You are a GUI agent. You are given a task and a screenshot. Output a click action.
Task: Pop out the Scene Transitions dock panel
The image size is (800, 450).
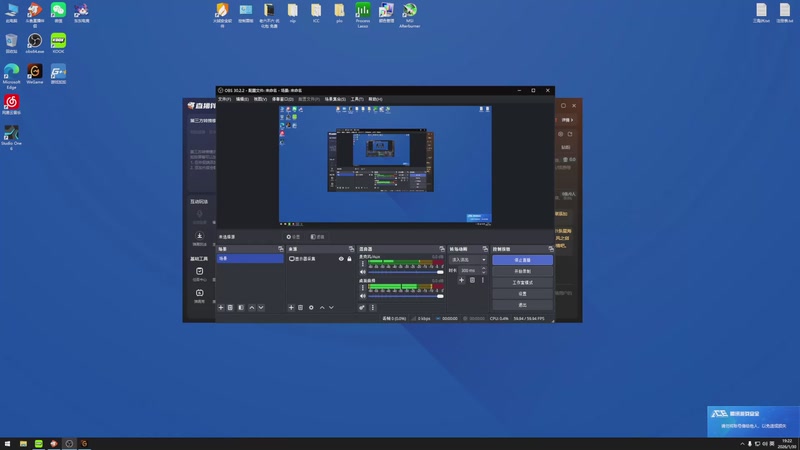485,249
